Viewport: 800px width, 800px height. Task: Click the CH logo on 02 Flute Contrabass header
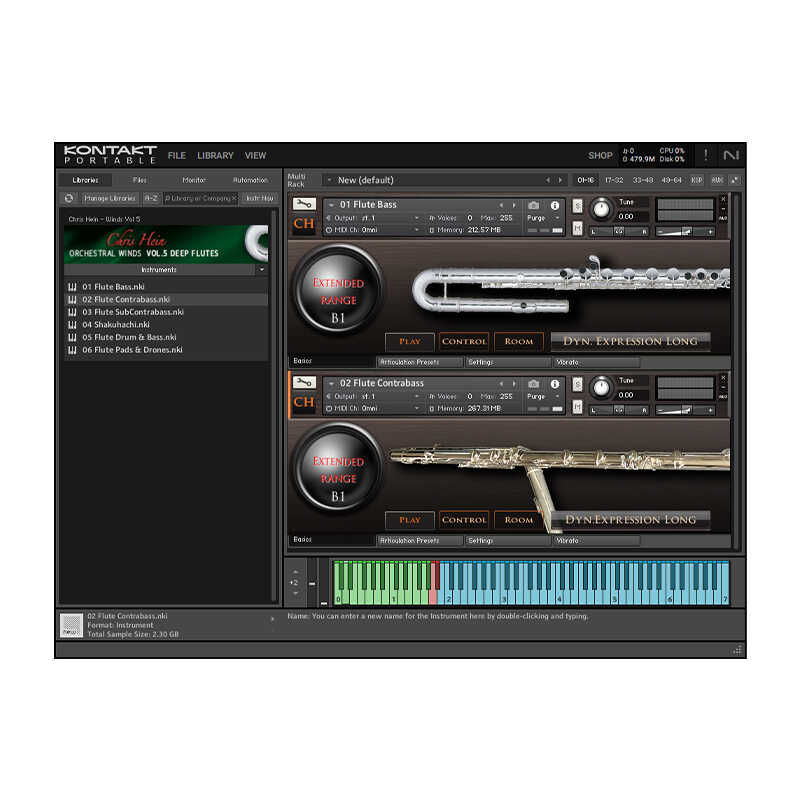pyautogui.click(x=304, y=402)
